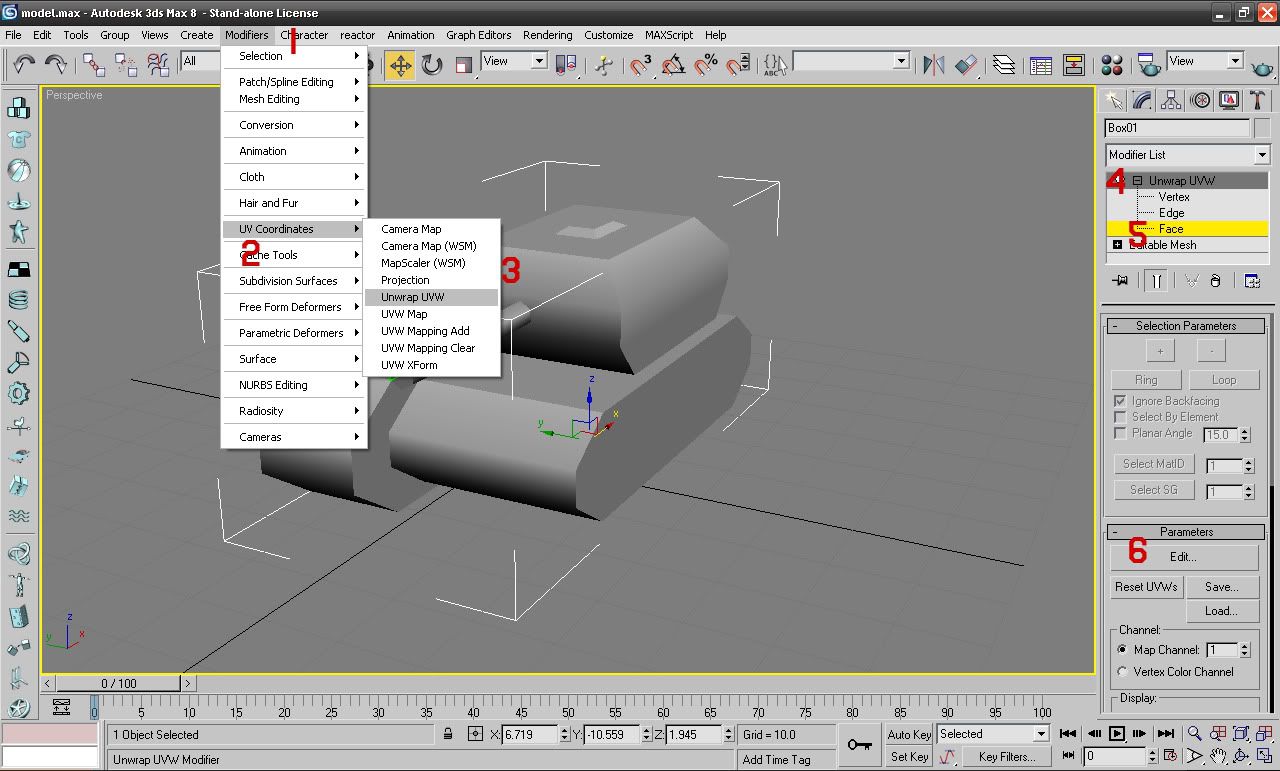Select the Select and Move tool
This screenshot has width=1280, height=771.
coord(400,66)
